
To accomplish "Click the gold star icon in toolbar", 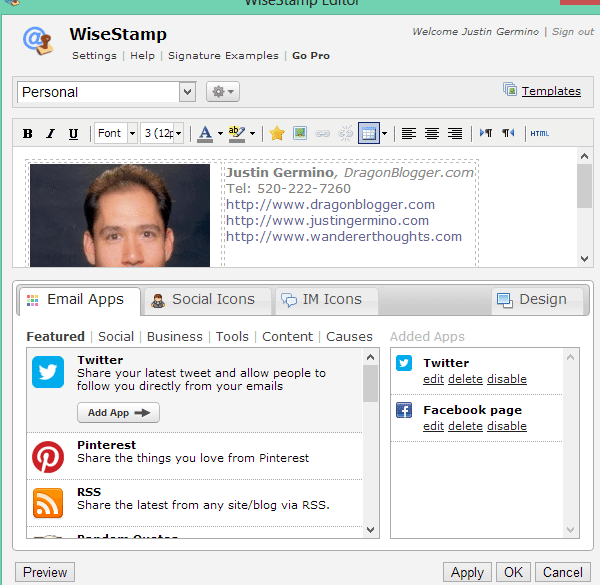I will pyautogui.click(x=277, y=134).
